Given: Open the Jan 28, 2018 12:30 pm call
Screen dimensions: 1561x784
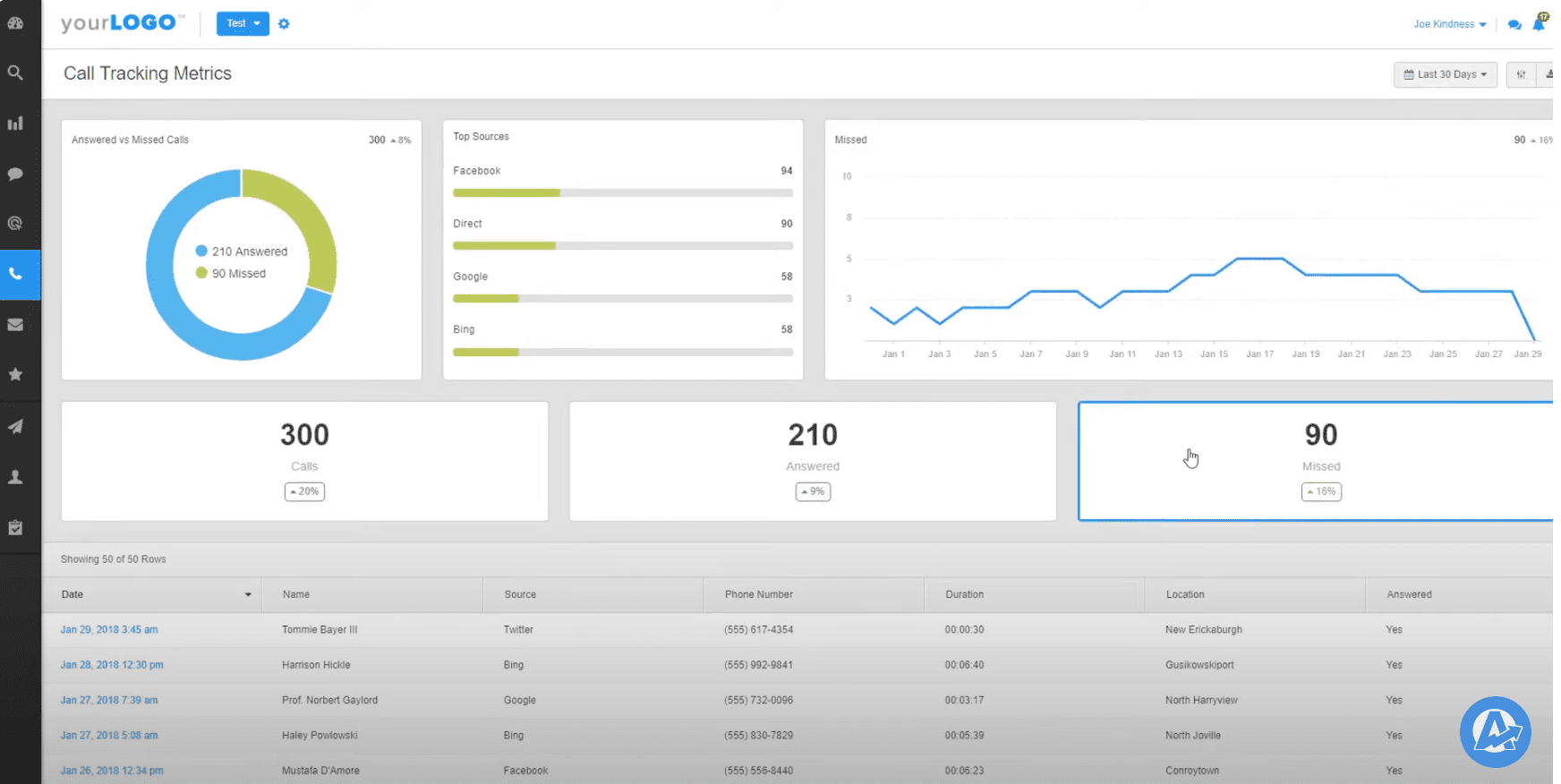Looking at the screenshot, I should pyautogui.click(x=112, y=665).
